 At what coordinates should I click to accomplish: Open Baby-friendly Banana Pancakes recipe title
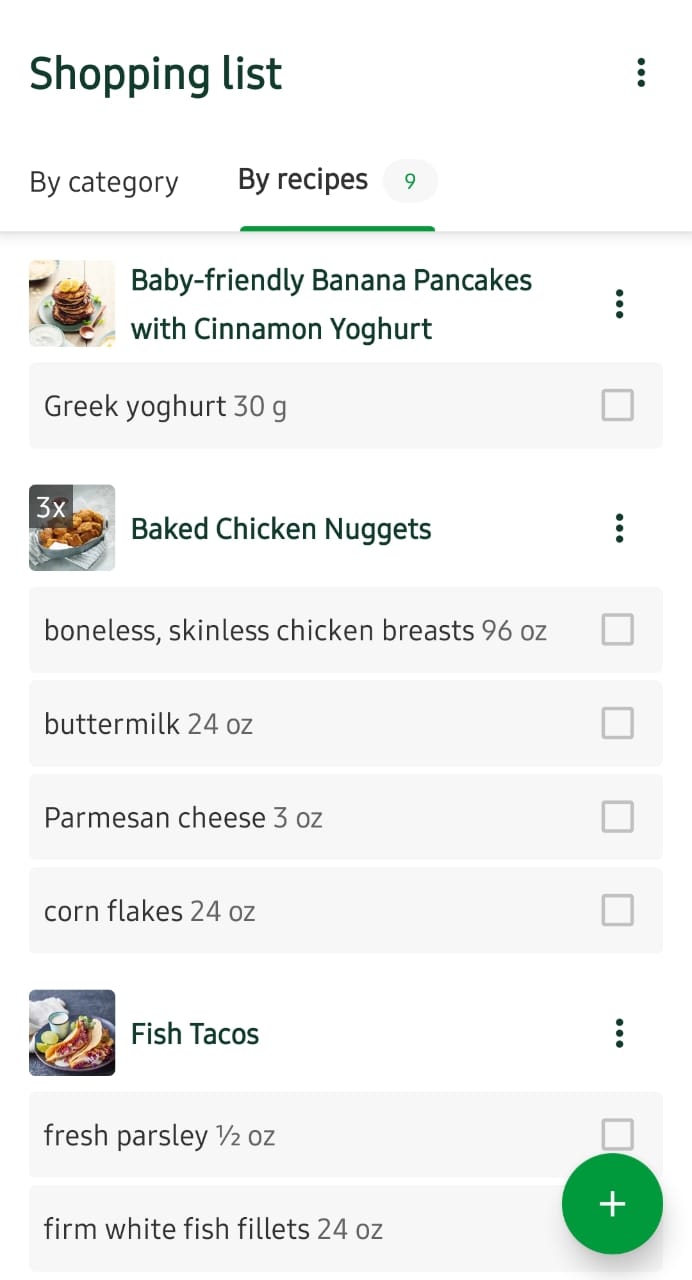(331, 304)
